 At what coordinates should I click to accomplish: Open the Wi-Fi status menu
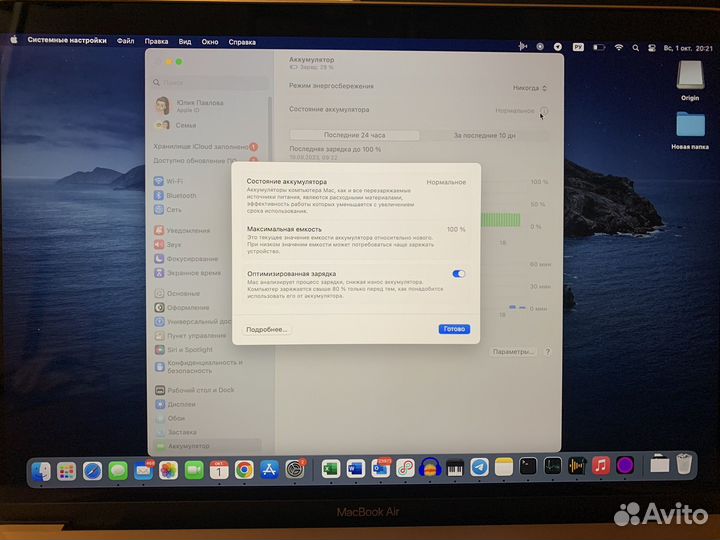[x=619, y=47]
